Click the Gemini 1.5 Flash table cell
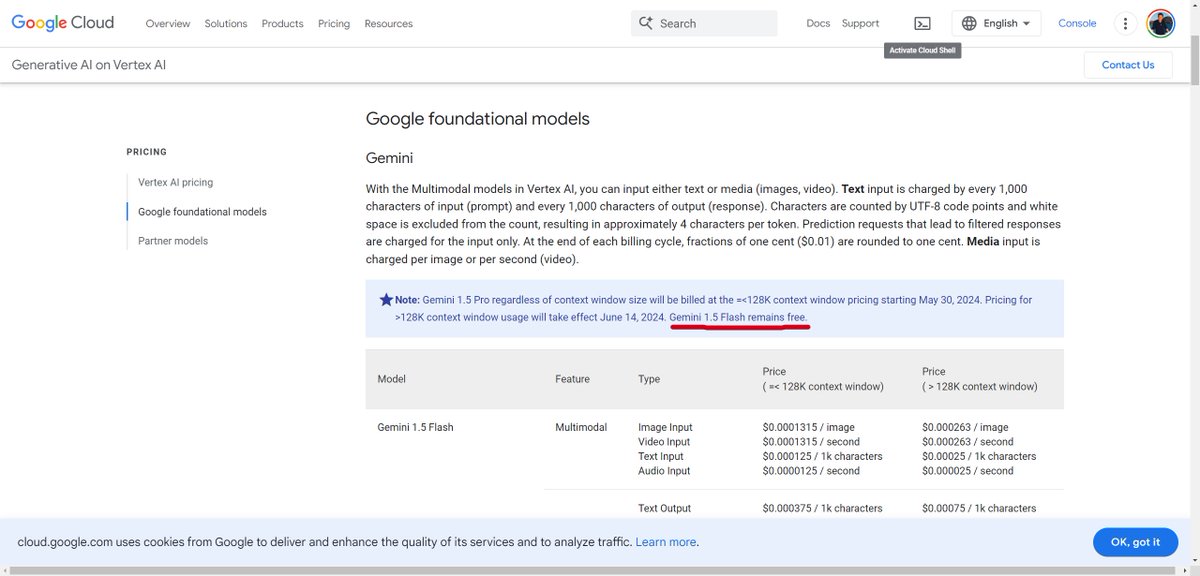The width and height of the screenshot is (1200, 576). tap(415, 427)
